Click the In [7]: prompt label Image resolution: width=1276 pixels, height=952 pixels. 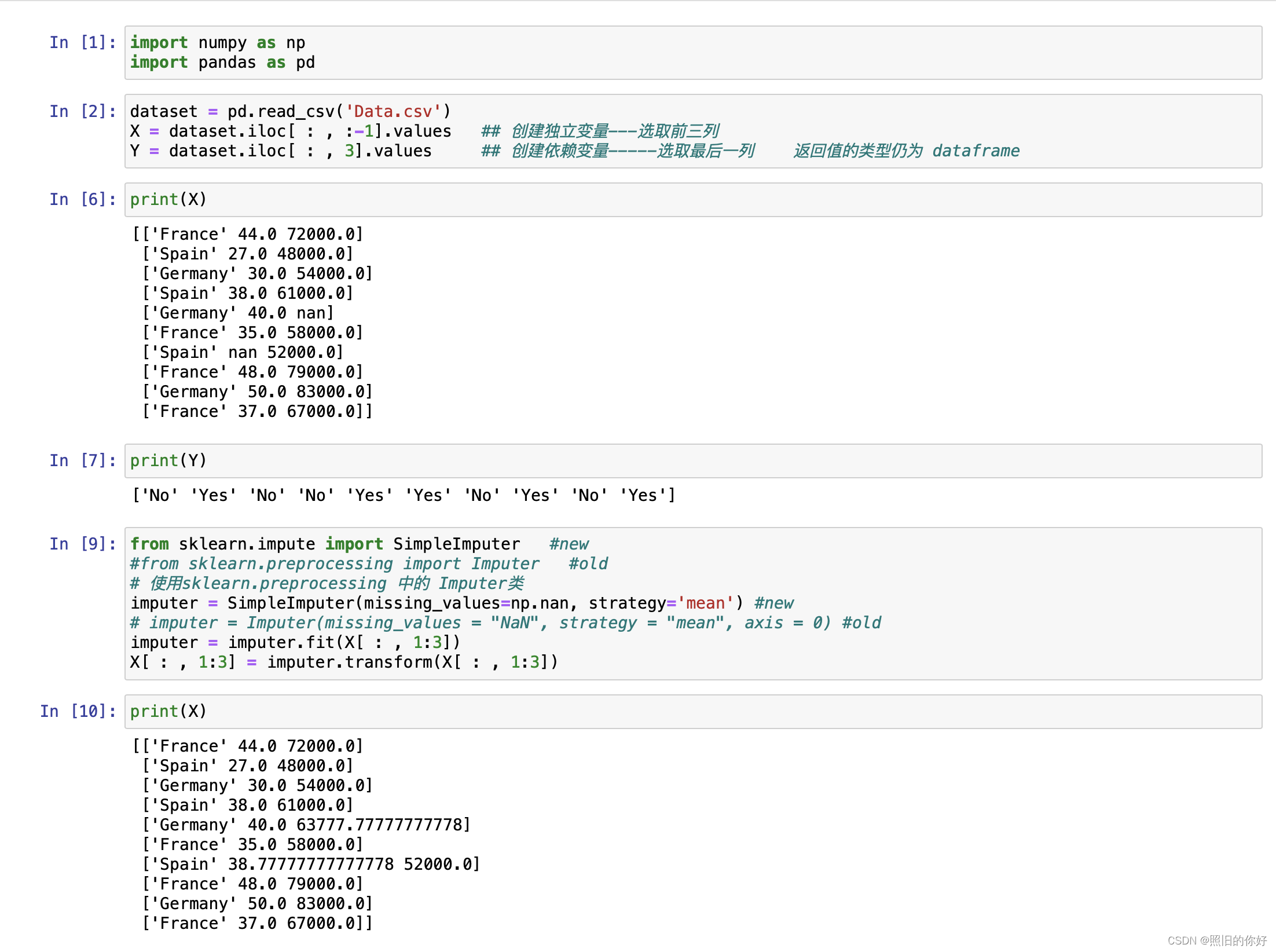(x=82, y=461)
